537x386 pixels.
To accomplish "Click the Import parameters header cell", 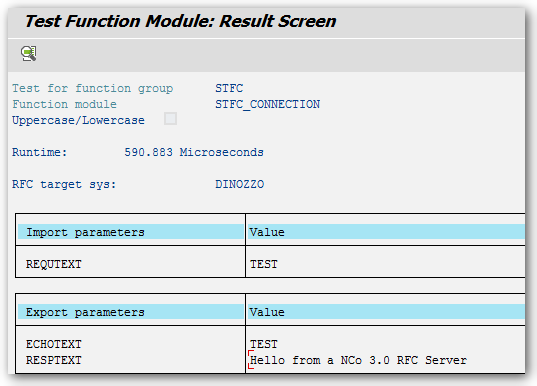I will pos(130,232).
